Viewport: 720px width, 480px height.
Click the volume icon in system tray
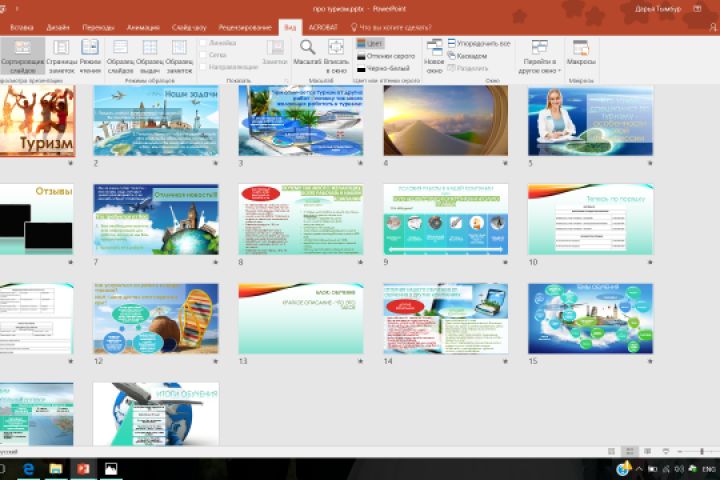(x=679, y=469)
